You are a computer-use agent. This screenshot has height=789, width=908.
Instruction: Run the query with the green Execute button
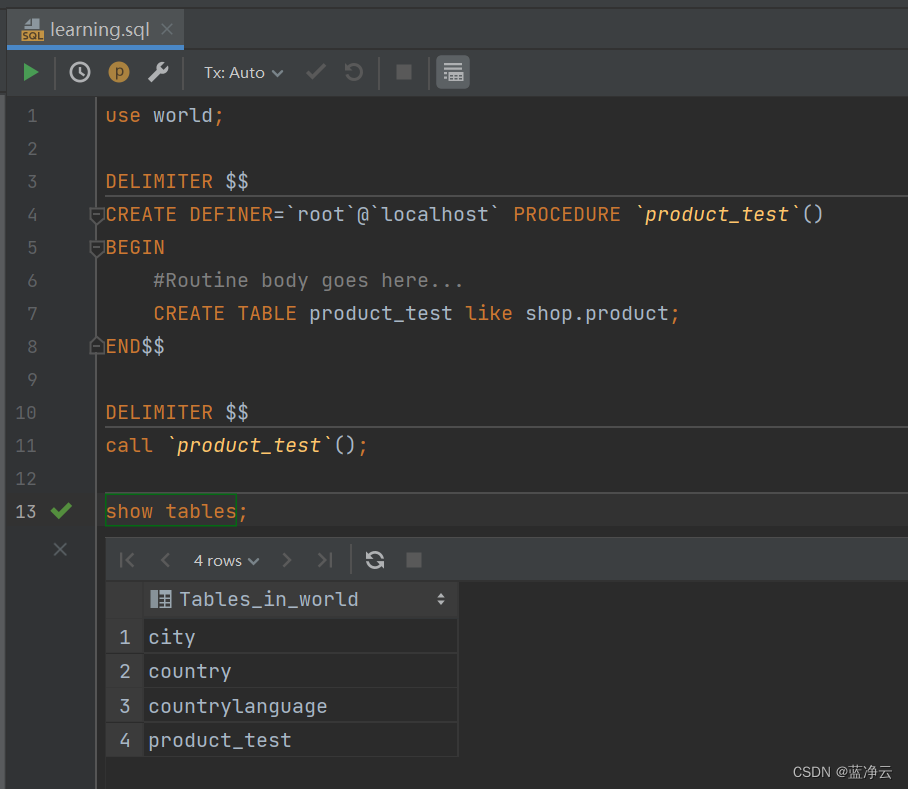coord(31,72)
